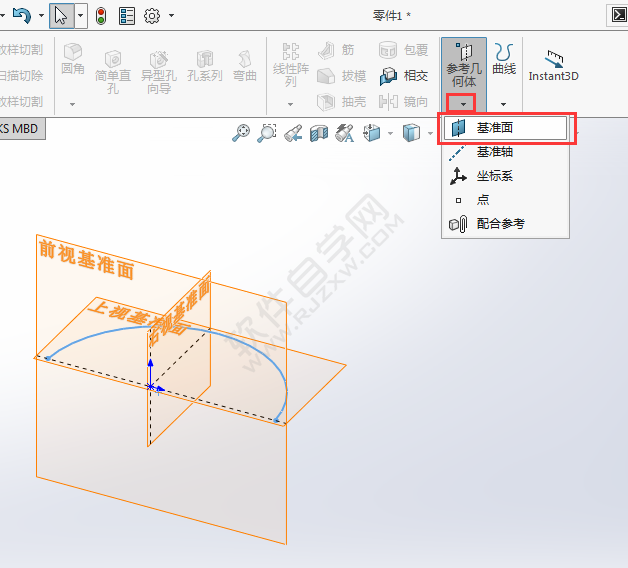Open the View Orientation icon
This screenshot has height=568, width=628.
[x=372, y=133]
